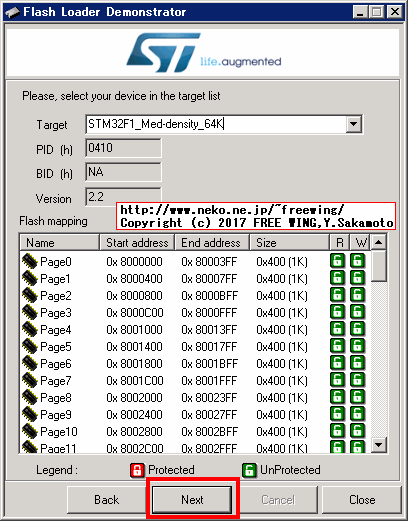Screen dimensions: 408x521
Task: Click Page8 start address 0x 8002000
Action: [134, 397]
